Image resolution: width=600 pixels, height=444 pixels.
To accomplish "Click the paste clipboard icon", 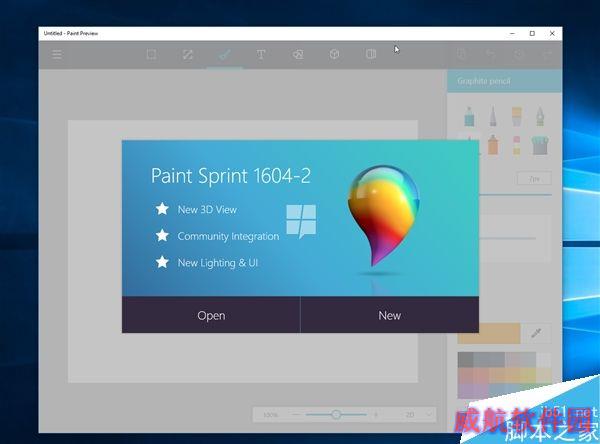I will pos(462,54).
